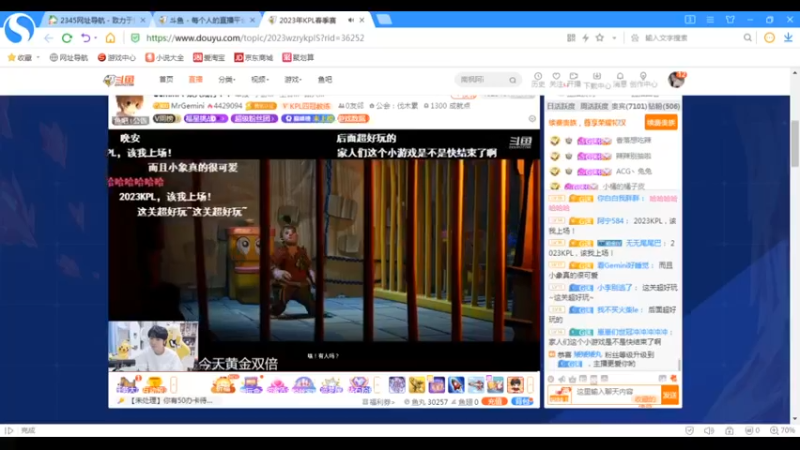
Task: Open a new browser tab
Action: click(x=384, y=20)
